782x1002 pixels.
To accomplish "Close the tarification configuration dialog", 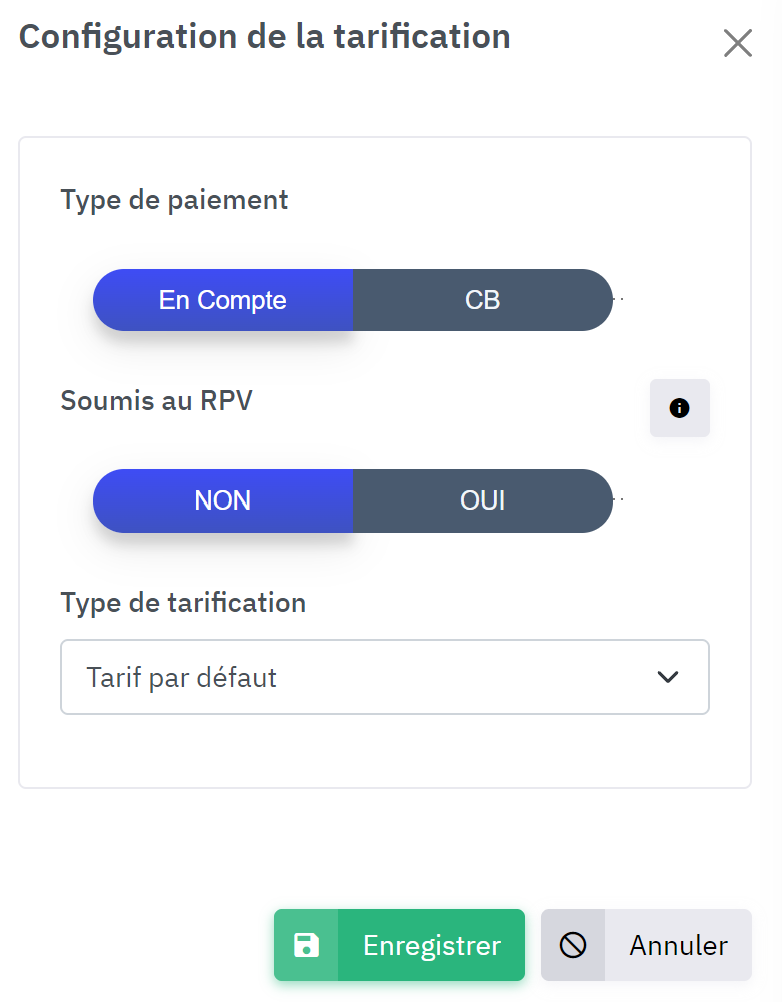I will [x=737, y=43].
